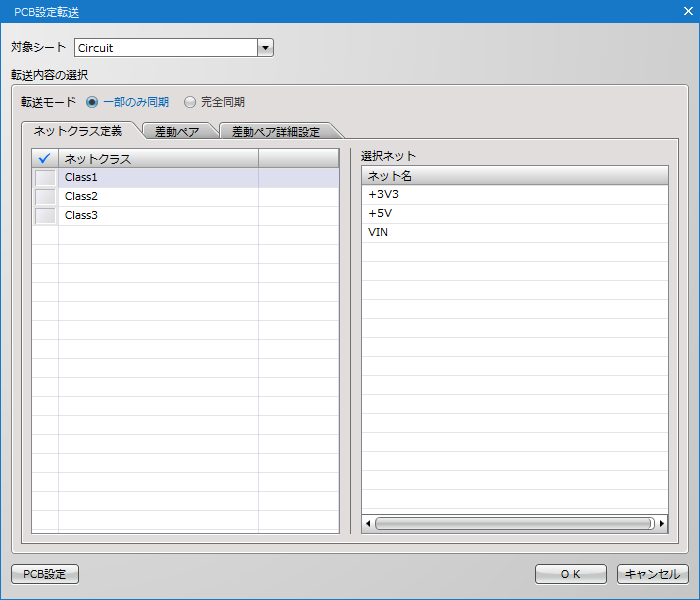The image size is (700, 600).
Task: Select the +3V3 net row
Action: (515, 195)
